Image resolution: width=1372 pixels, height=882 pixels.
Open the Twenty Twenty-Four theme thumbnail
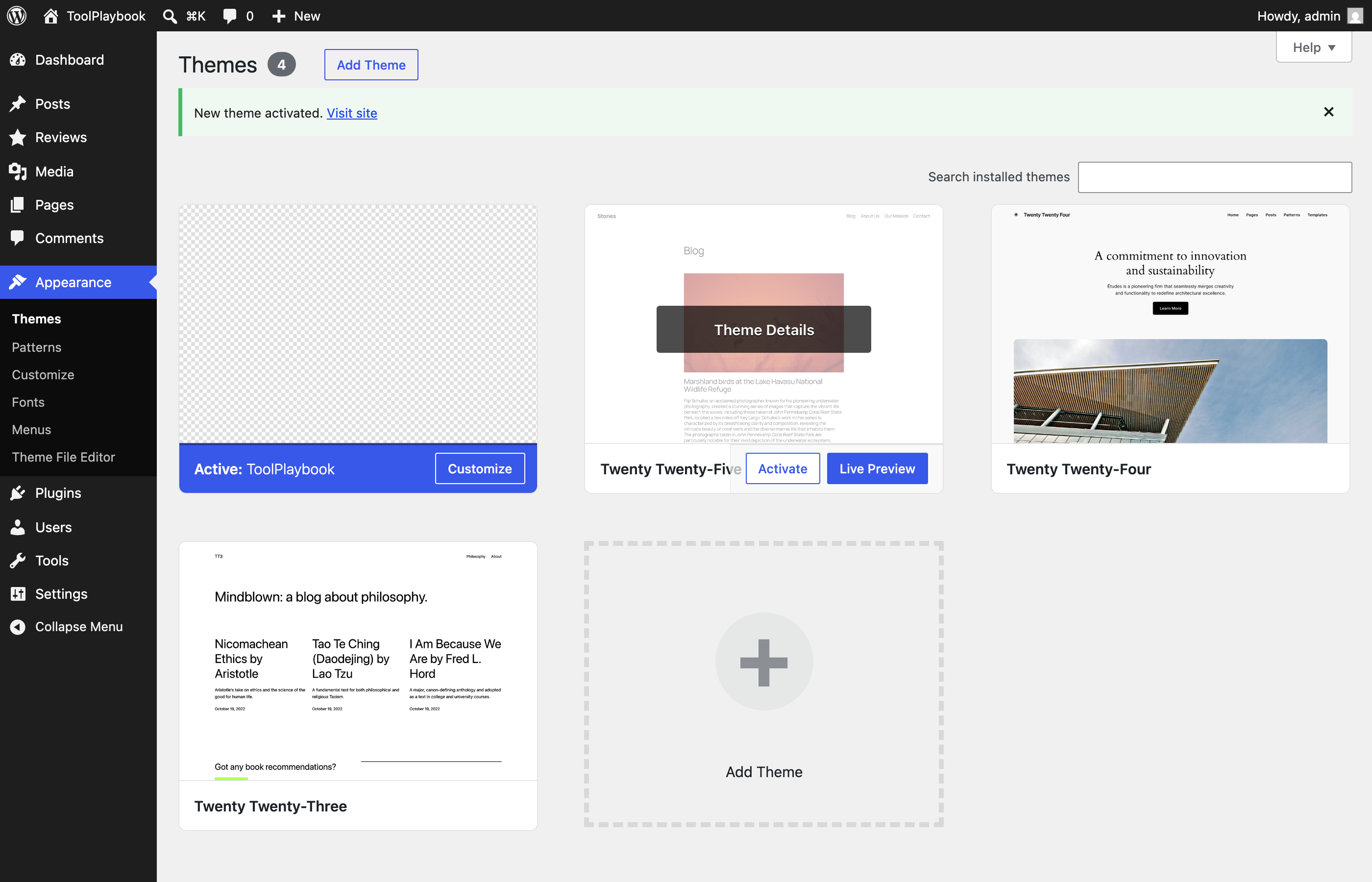(1170, 323)
